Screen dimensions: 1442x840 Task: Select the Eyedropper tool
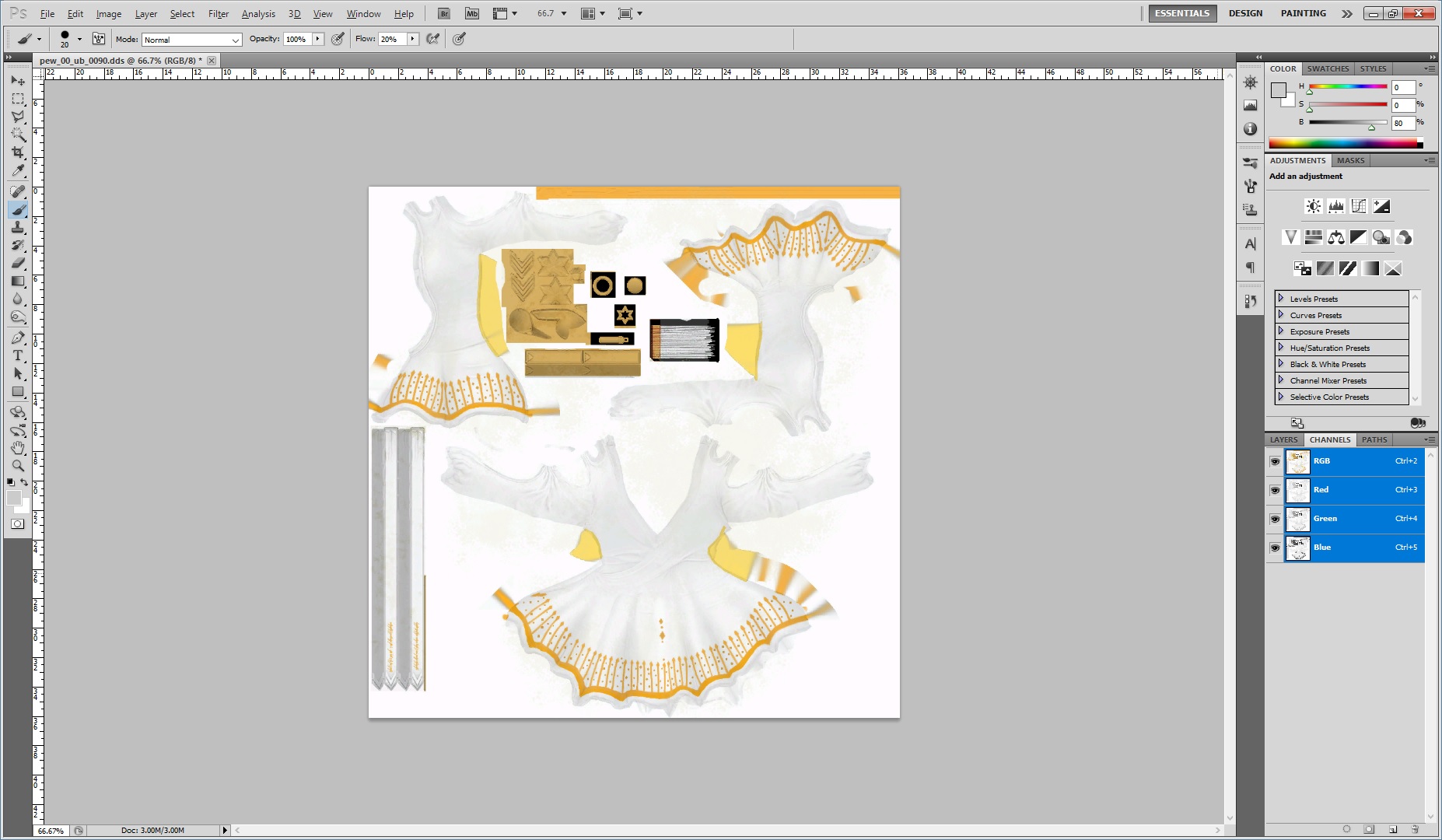point(18,171)
